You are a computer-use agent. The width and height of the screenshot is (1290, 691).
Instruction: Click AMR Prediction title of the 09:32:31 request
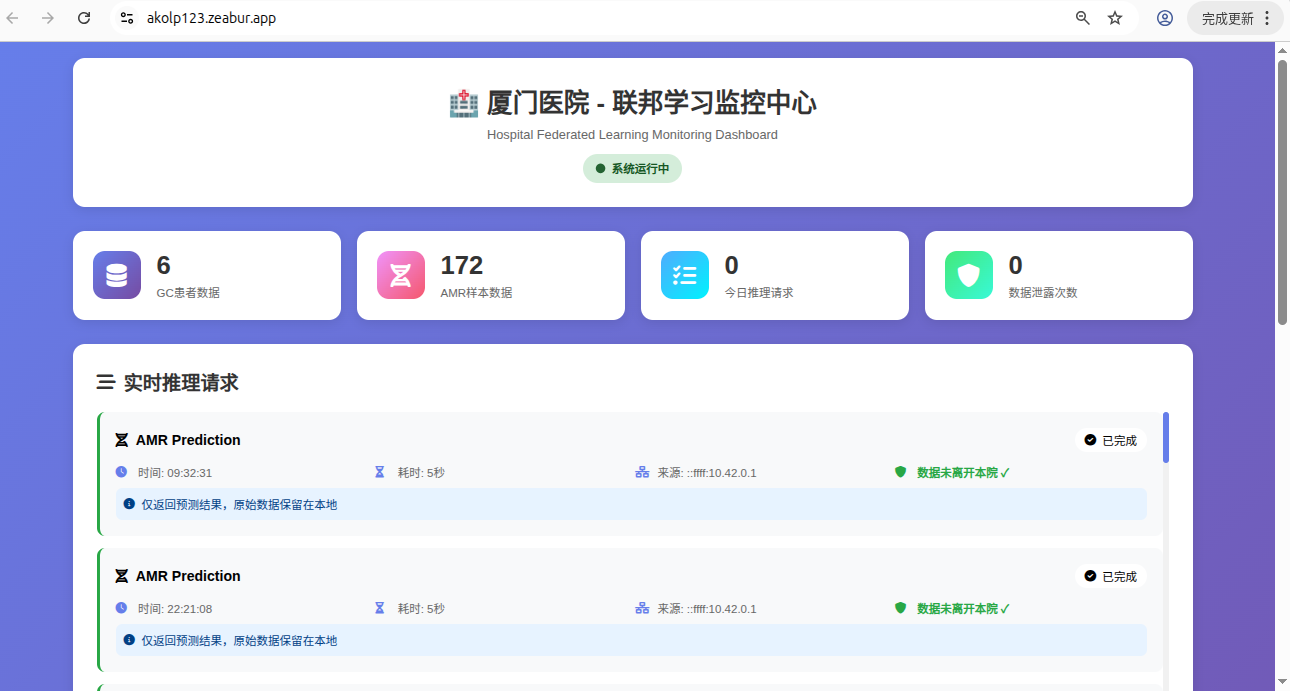[x=188, y=440]
